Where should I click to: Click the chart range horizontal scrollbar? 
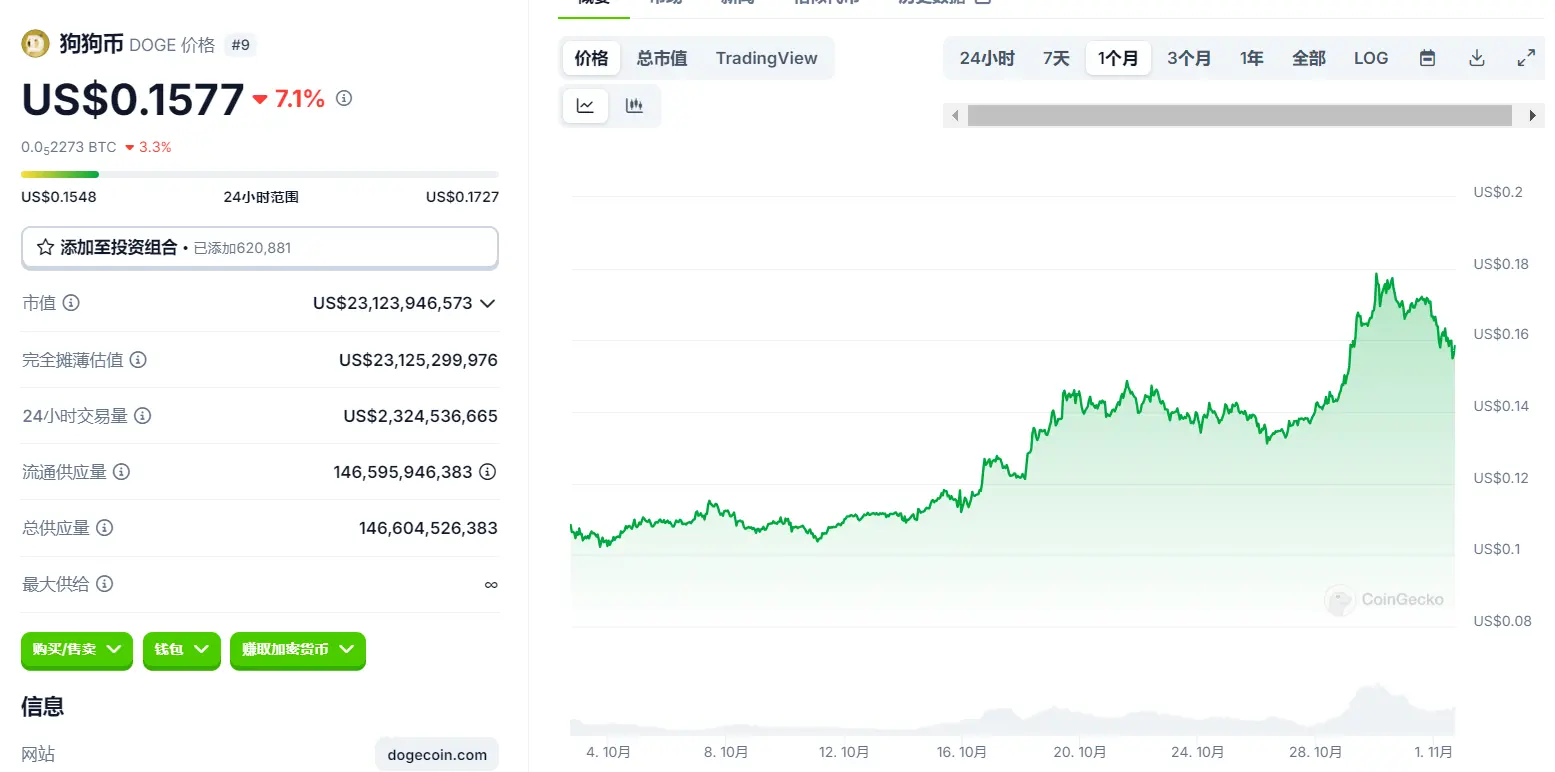click(1239, 116)
